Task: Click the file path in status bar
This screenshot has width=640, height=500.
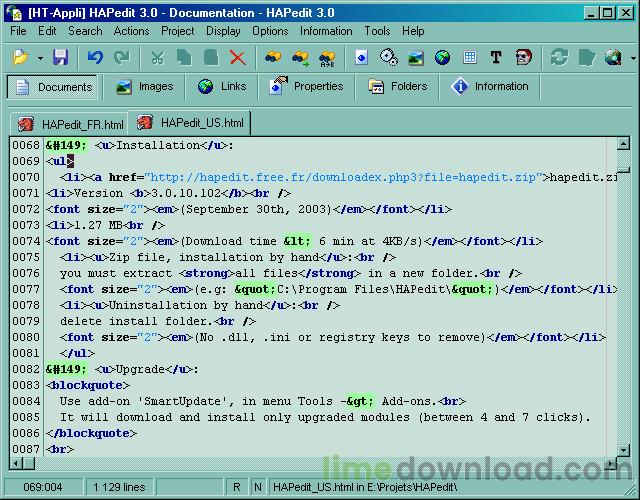Action: [365, 487]
